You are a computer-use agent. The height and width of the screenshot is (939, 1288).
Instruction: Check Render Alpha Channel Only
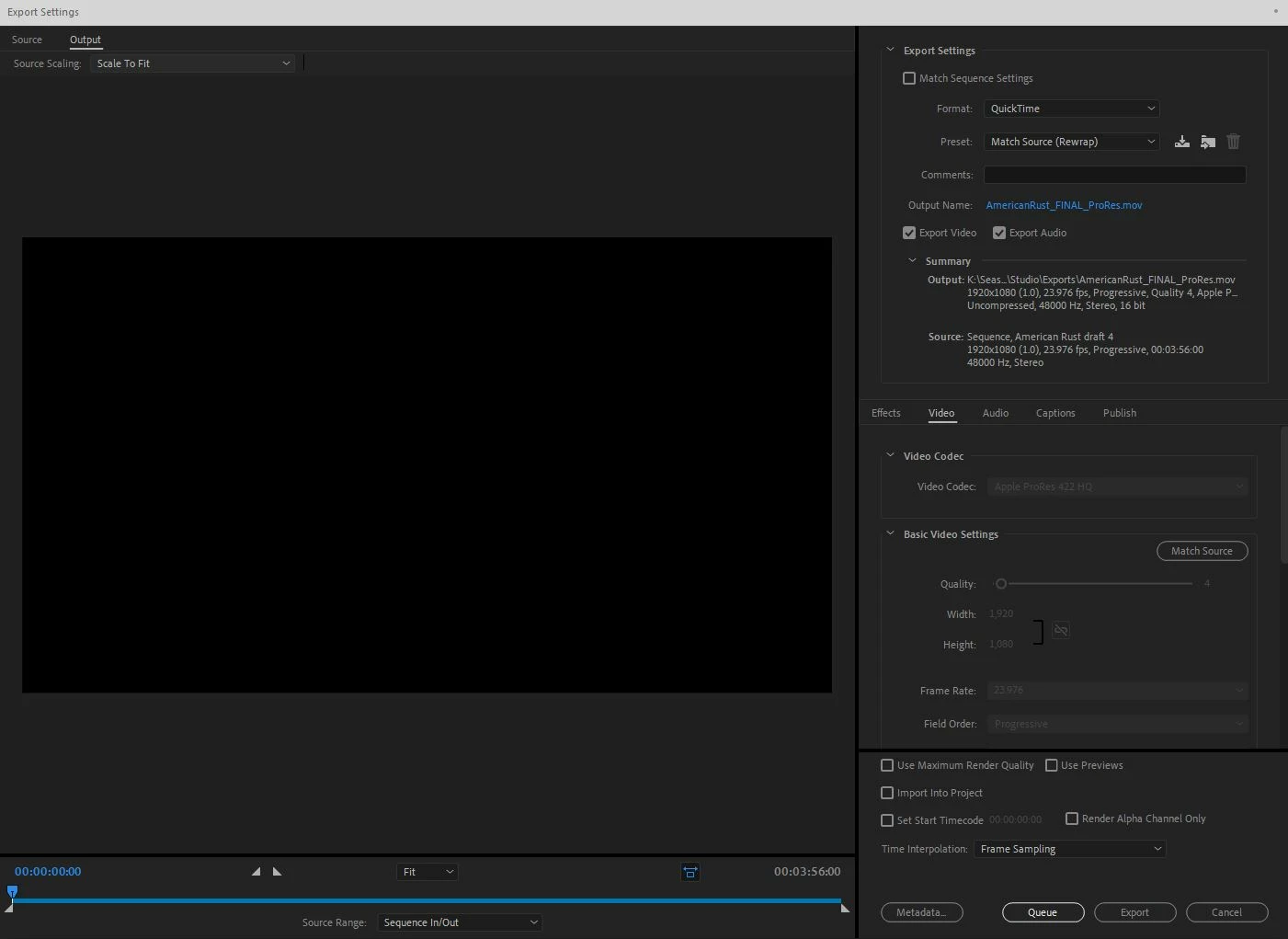click(1072, 819)
